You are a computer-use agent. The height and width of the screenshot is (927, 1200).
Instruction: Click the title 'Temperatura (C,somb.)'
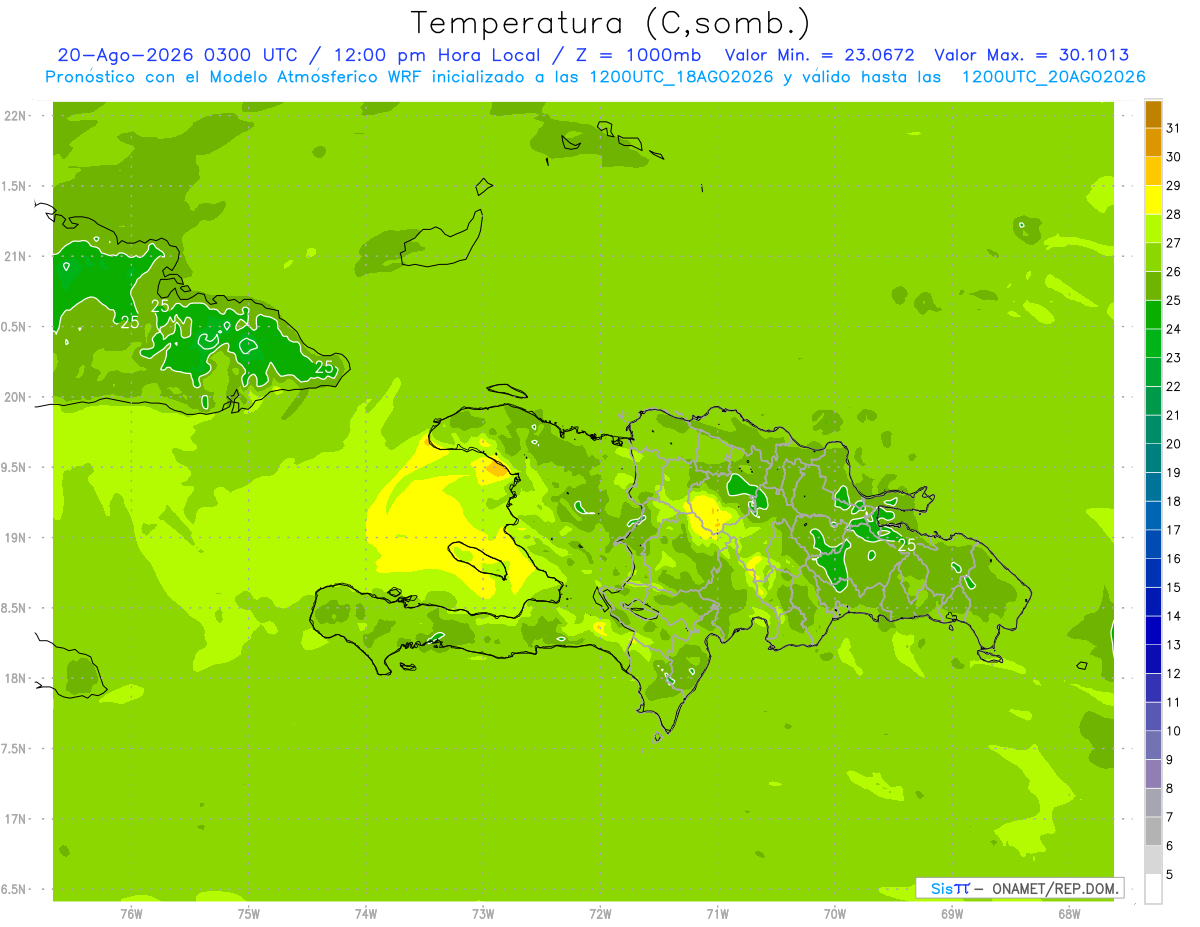pos(611,23)
